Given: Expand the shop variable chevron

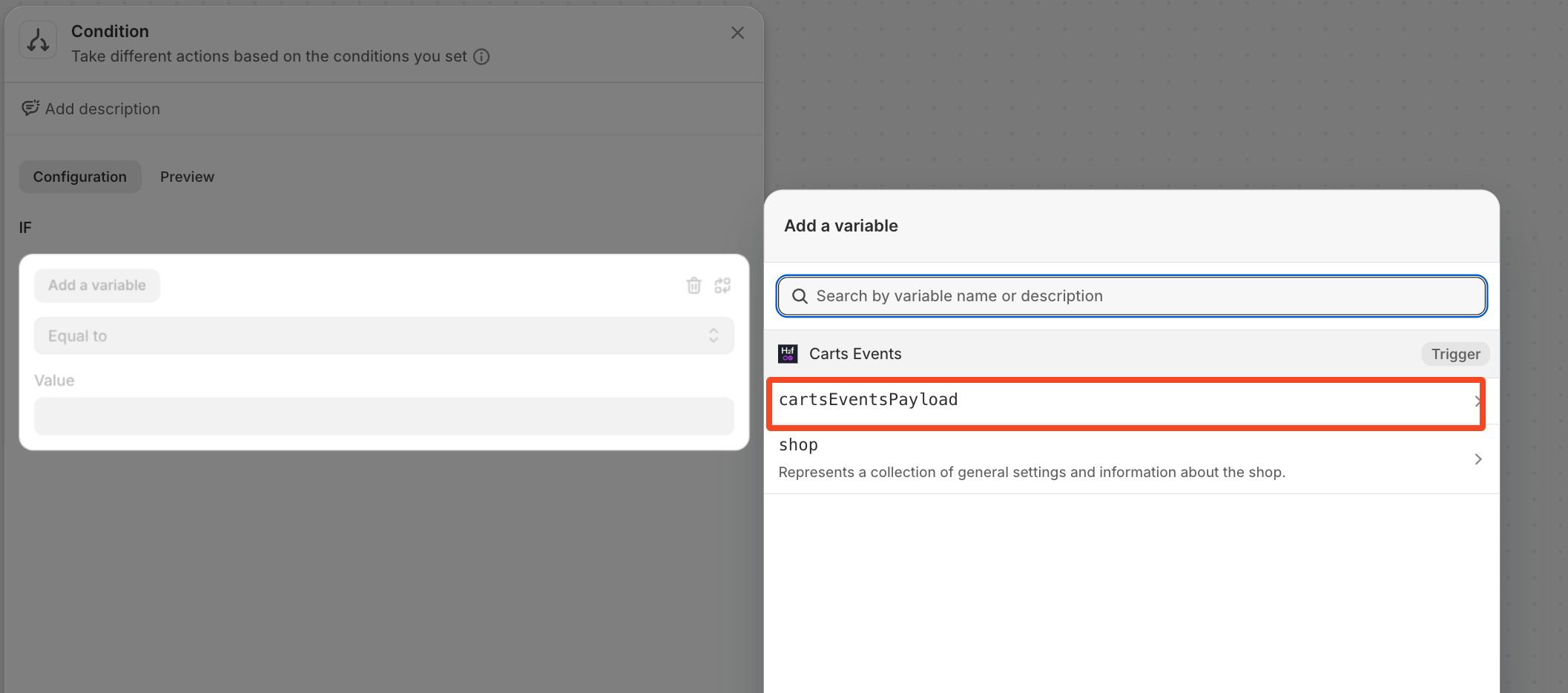Looking at the screenshot, I should click(x=1478, y=459).
